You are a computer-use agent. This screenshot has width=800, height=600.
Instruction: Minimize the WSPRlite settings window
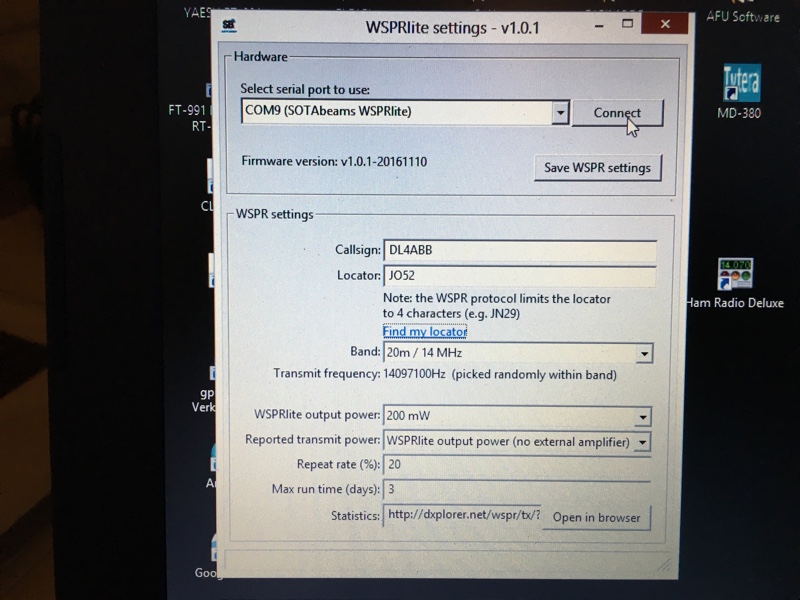click(x=599, y=25)
